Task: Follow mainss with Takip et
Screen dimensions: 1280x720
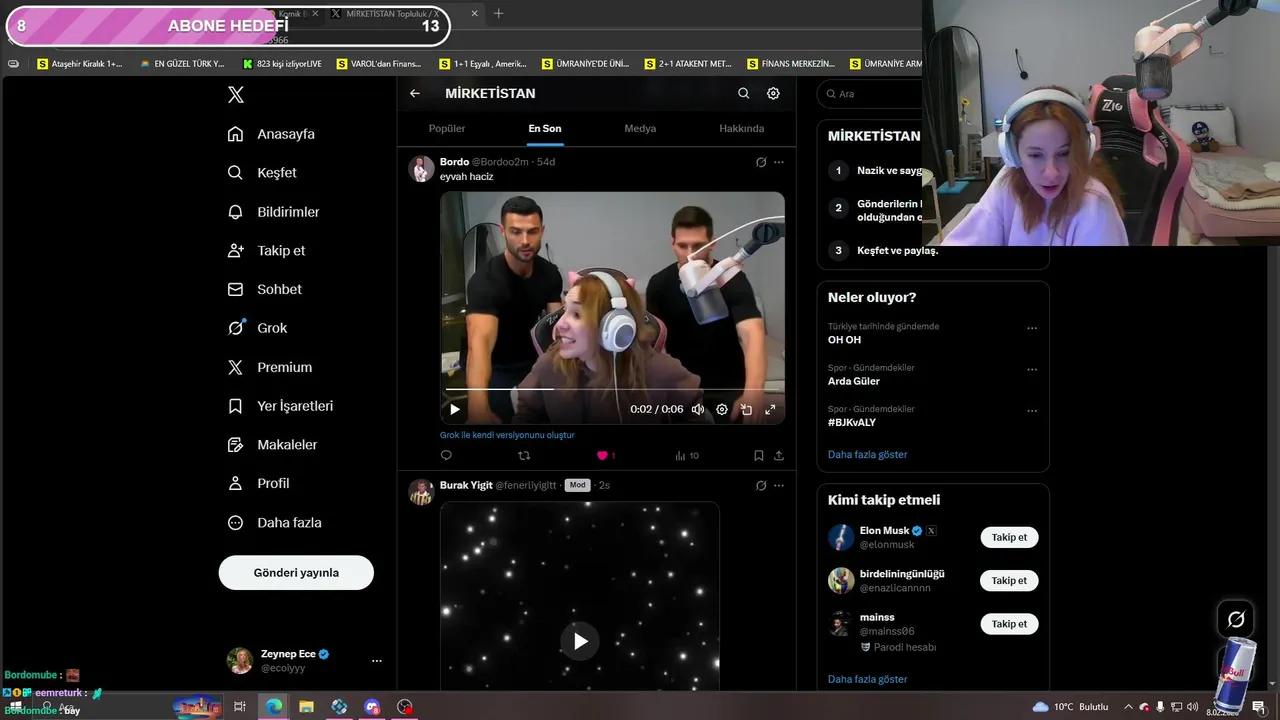Action: click(1009, 623)
